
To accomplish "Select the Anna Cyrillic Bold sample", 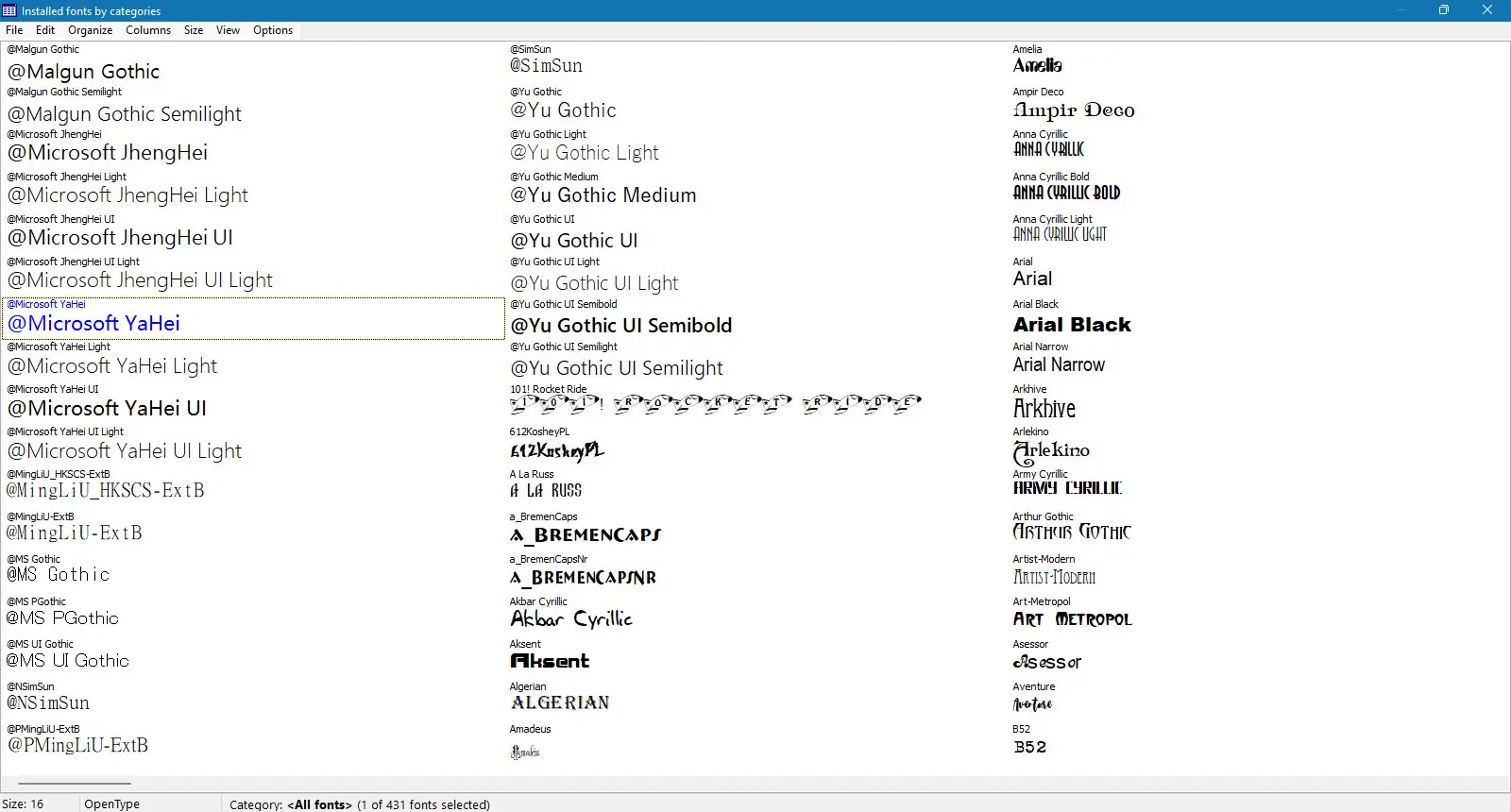I will coord(1066,193).
